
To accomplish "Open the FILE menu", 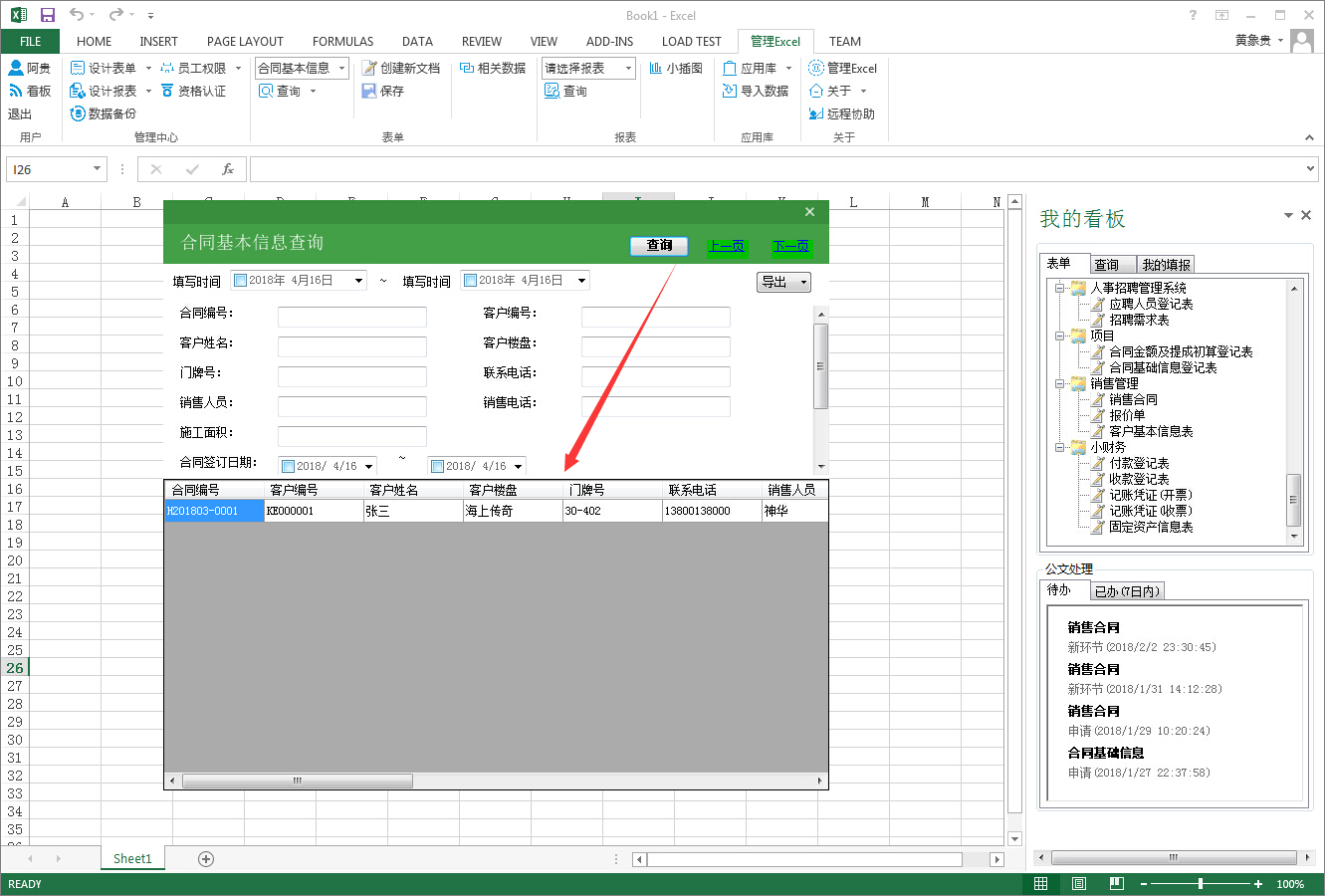I will click(30, 41).
